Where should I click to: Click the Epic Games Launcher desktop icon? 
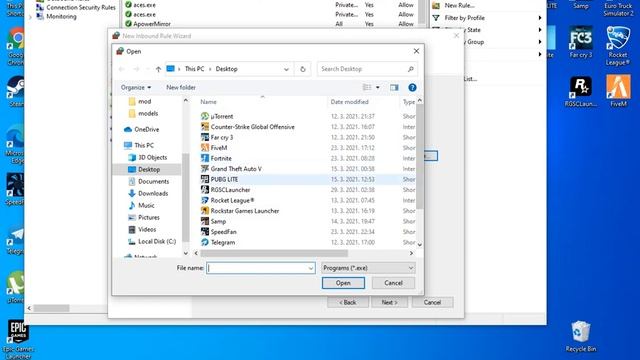[x=18, y=340]
